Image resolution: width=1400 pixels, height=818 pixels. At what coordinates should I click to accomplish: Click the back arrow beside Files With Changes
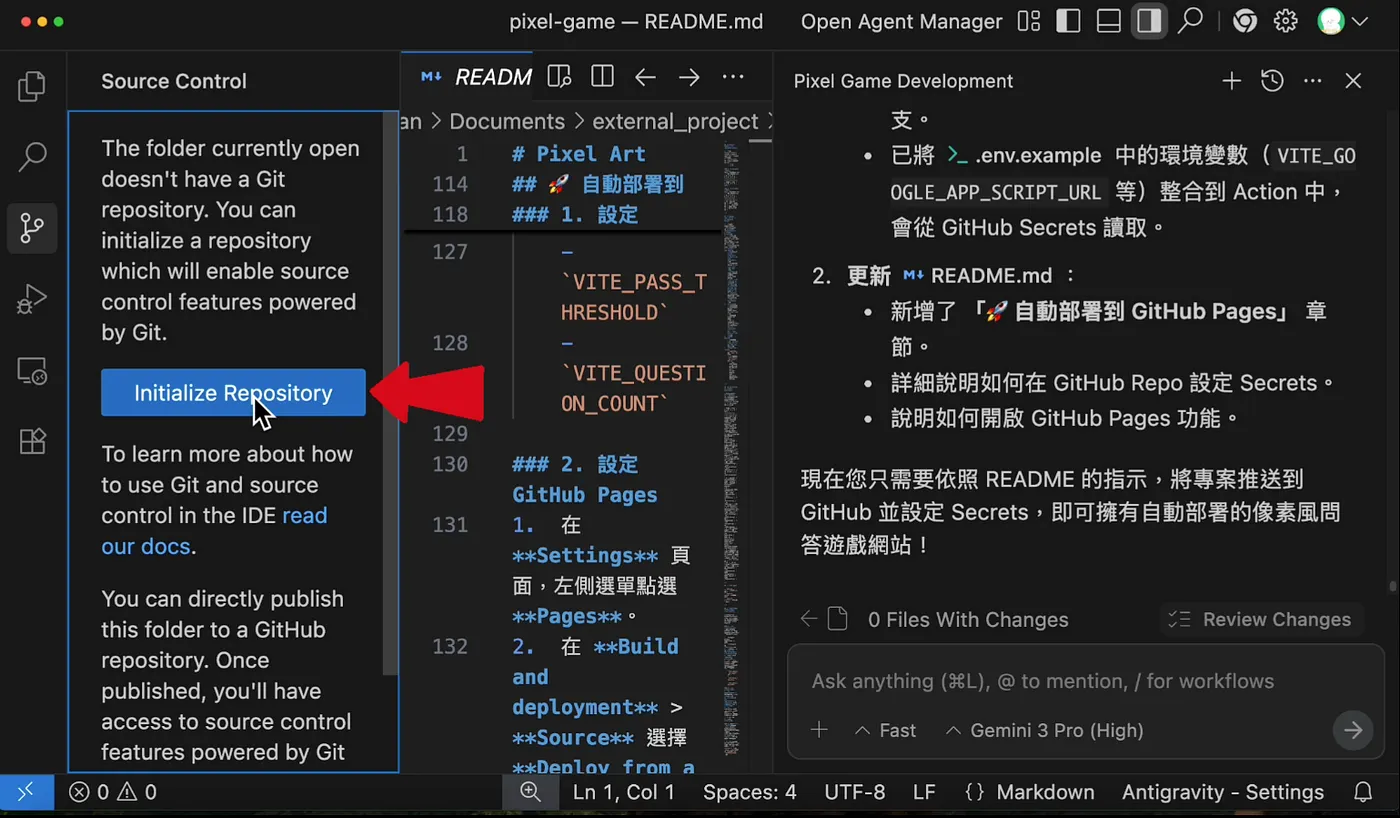coord(809,620)
